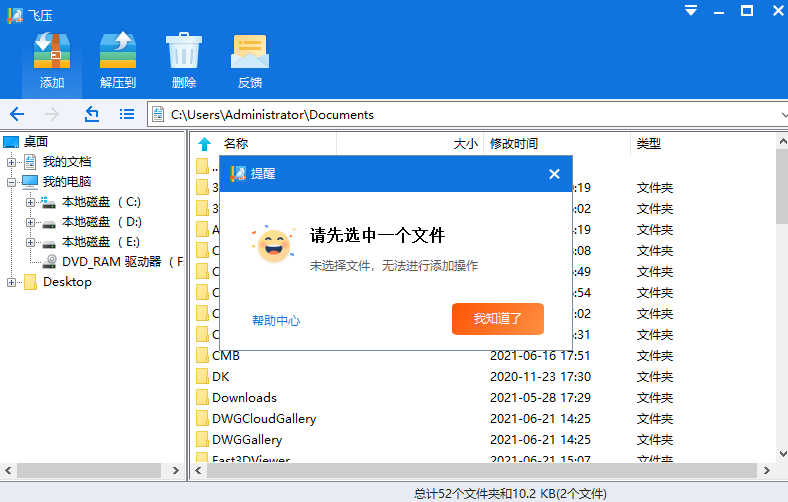Screen dimensions: 788x502
Task: Sort by the 类型 column header
Action: coord(648,144)
